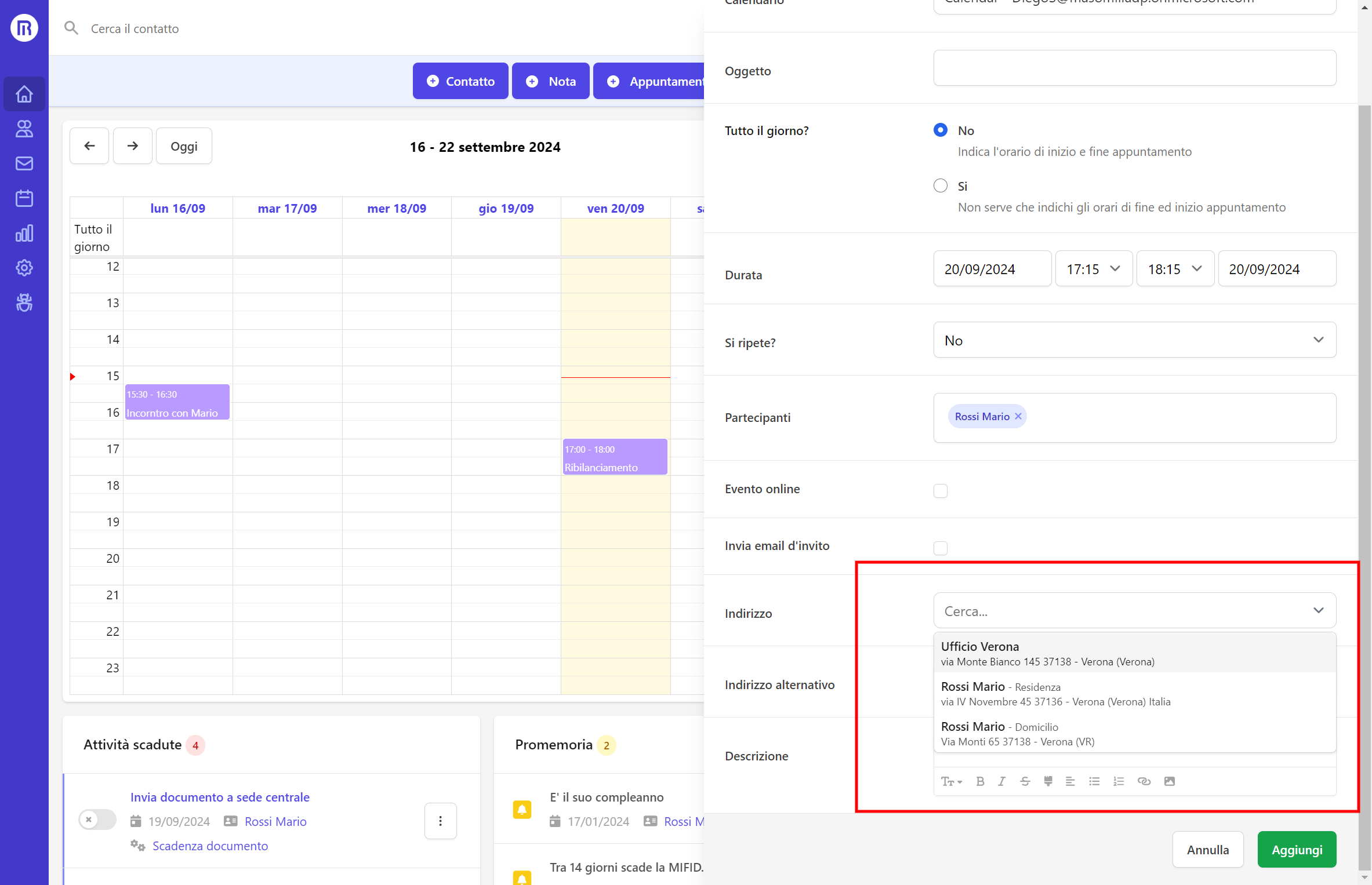Open the 17:15 start time dropdown
This screenshot has width=1372, height=885.
pos(1093,268)
